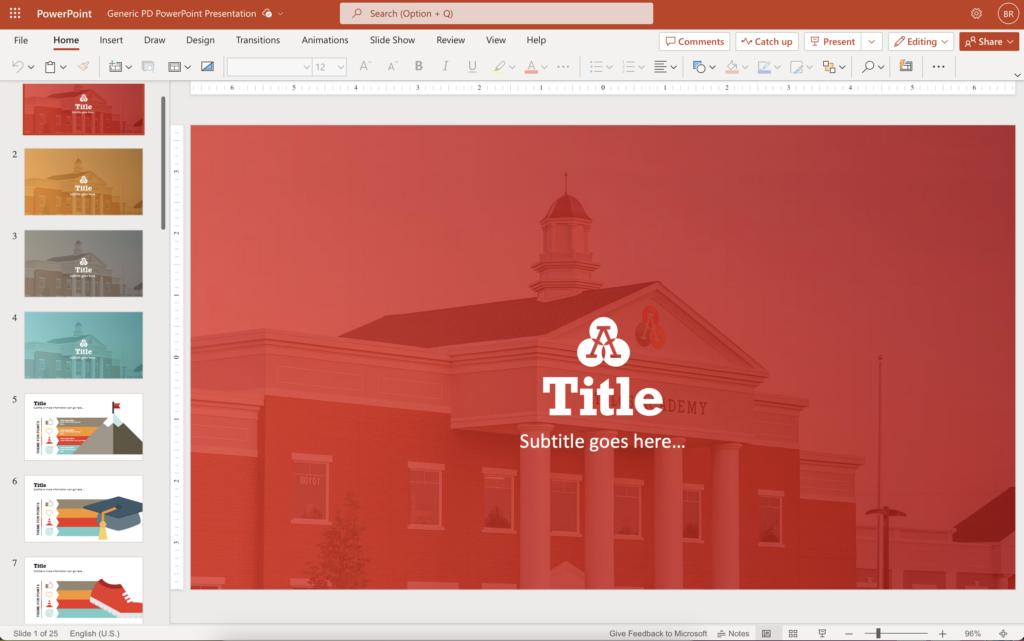The width and height of the screenshot is (1024, 641).
Task: Click the Present button
Action: 833,41
